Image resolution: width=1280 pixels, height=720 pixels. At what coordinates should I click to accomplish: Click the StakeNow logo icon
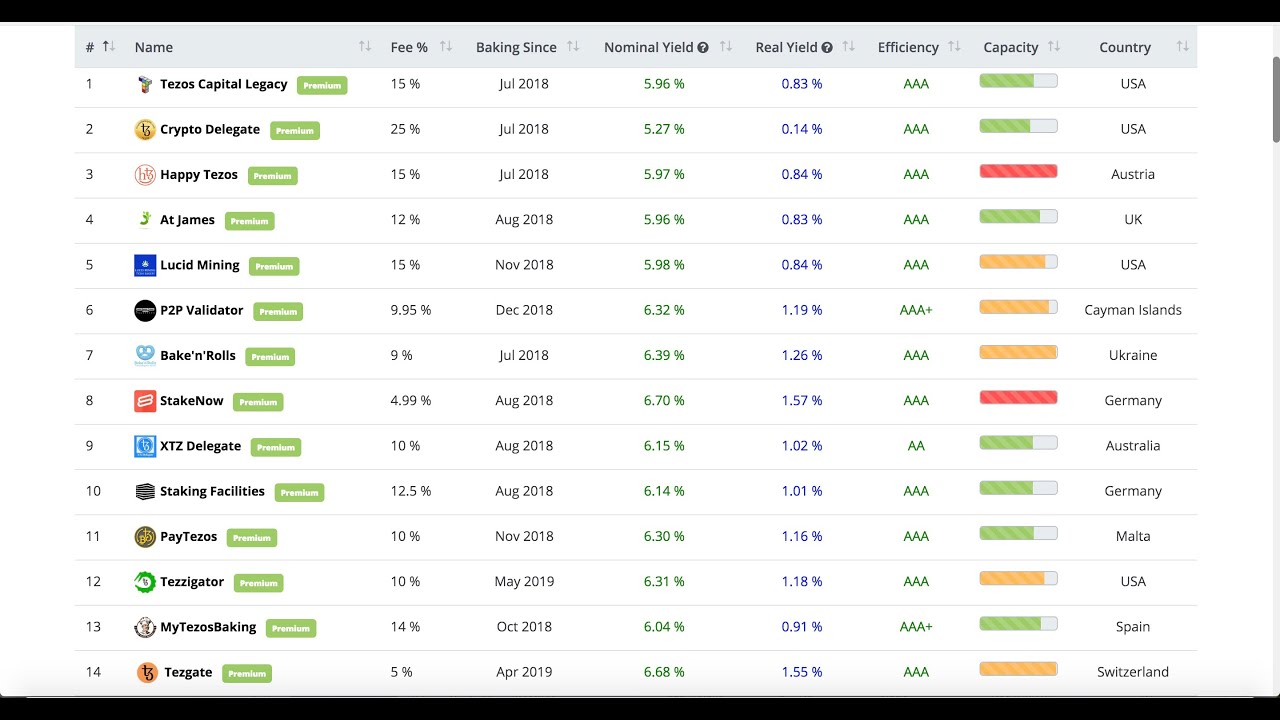pyautogui.click(x=145, y=401)
